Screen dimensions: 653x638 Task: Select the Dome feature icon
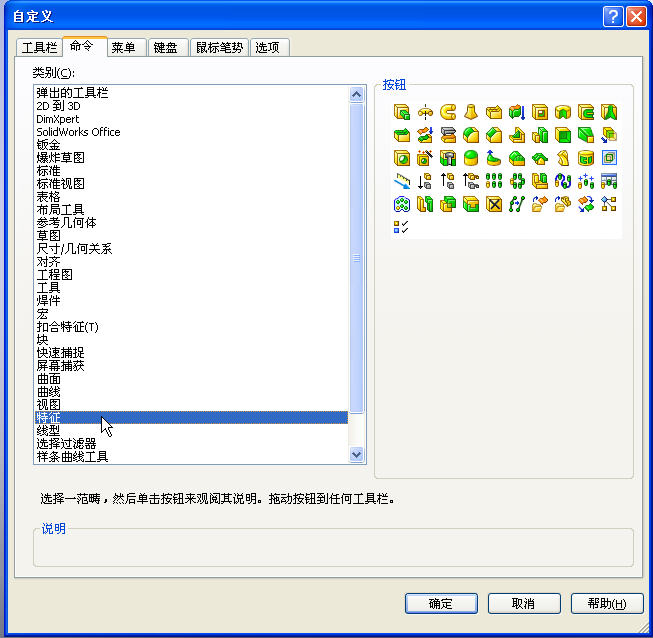(471, 158)
